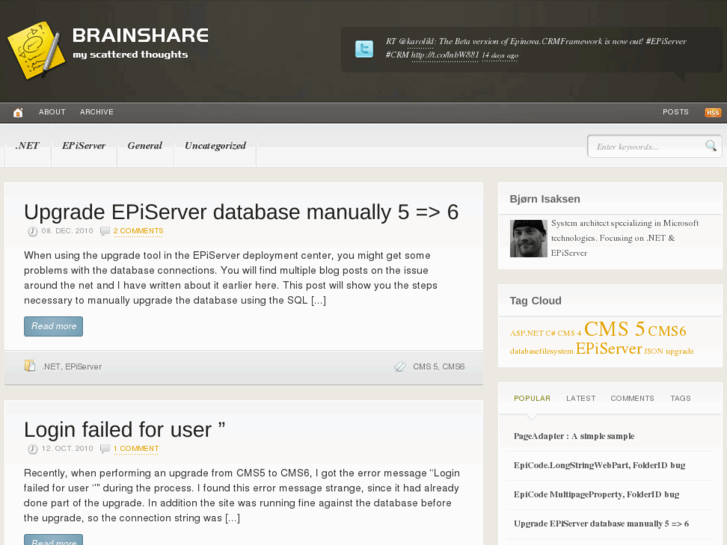Click comment bubble icon beside 1 Comment
The image size is (727, 545).
(105, 448)
